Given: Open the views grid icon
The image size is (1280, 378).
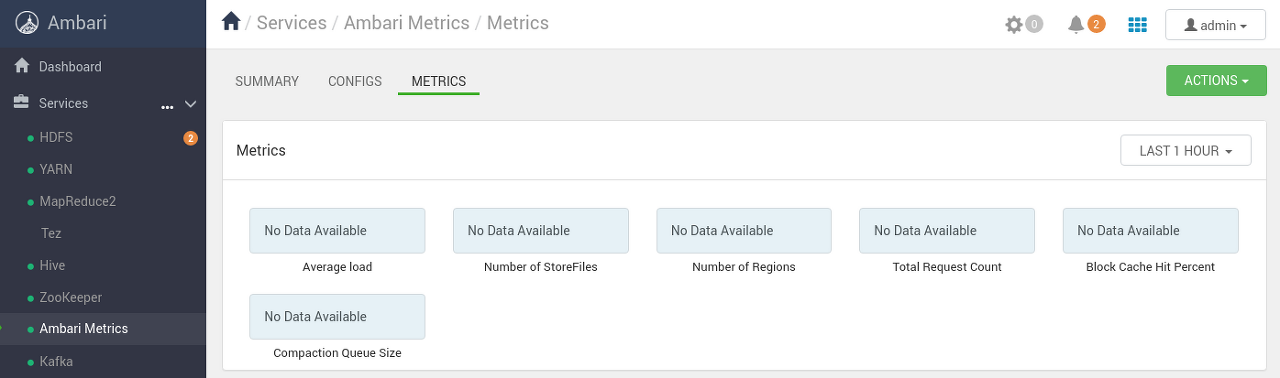Looking at the screenshot, I should tap(1137, 24).
